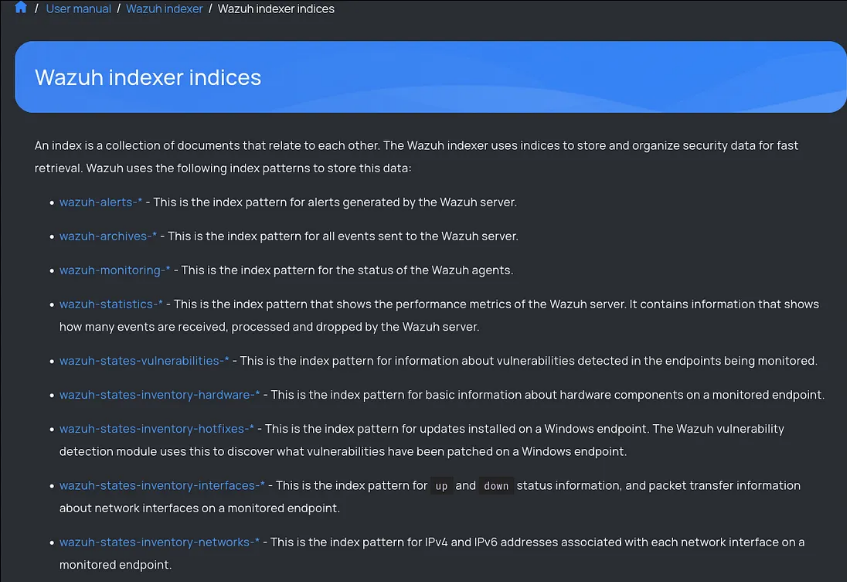Click the 'Wazuh indexer indices' page heading
The image size is (847, 582).
[x=148, y=78]
